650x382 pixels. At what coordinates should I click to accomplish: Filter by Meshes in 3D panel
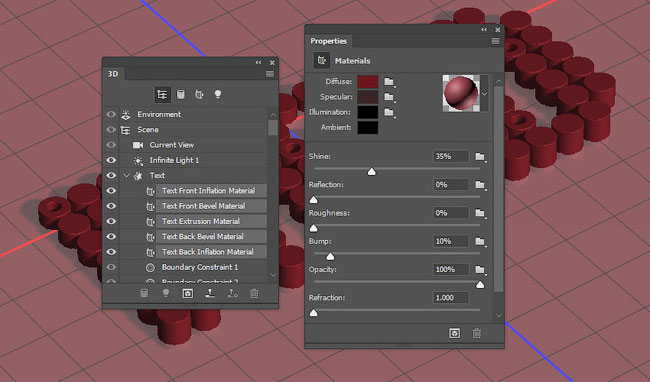(x=181, y=94)
